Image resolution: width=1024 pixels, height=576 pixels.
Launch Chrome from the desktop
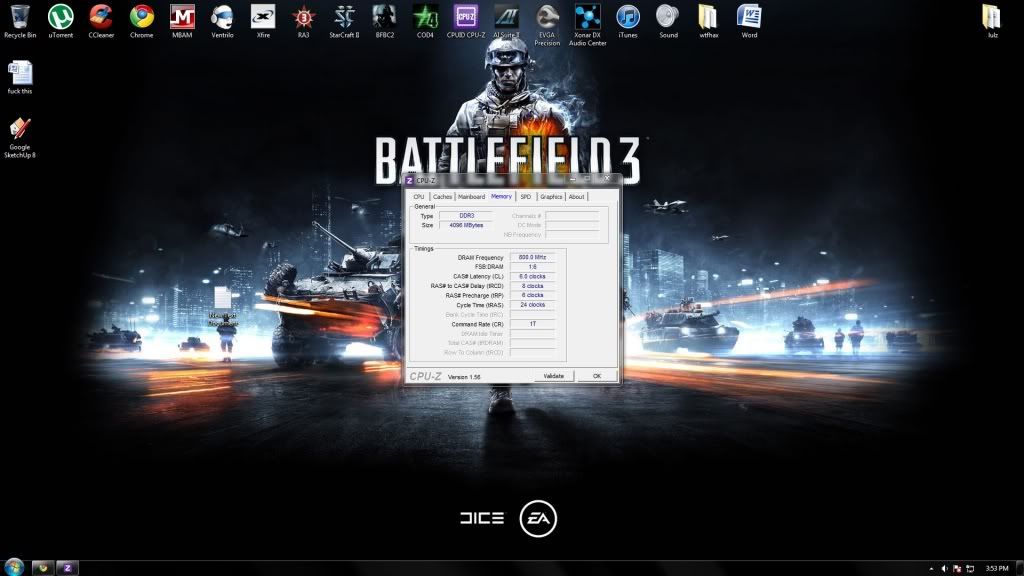click(142, 21)
